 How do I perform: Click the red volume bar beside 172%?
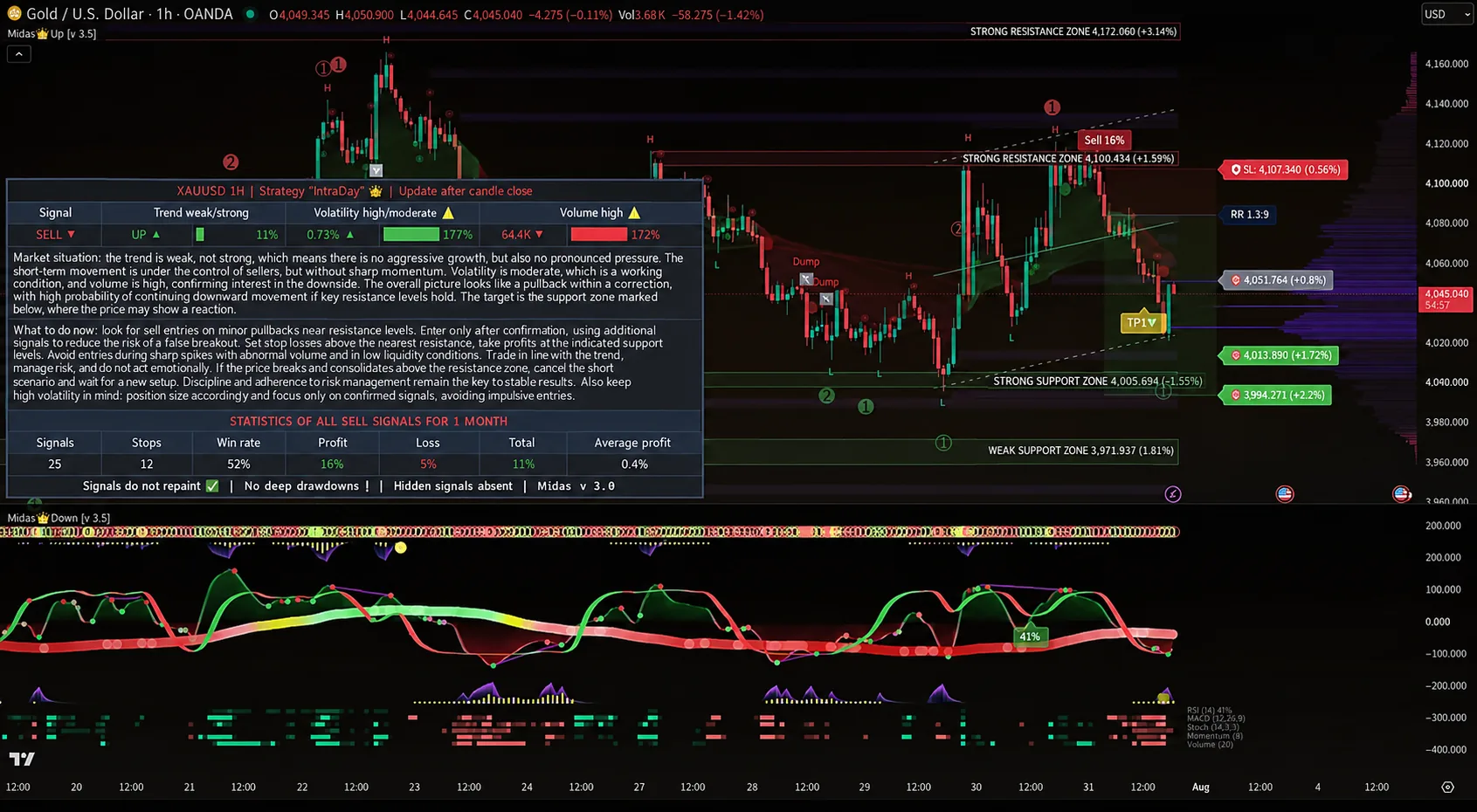click(x=598, y=235)
